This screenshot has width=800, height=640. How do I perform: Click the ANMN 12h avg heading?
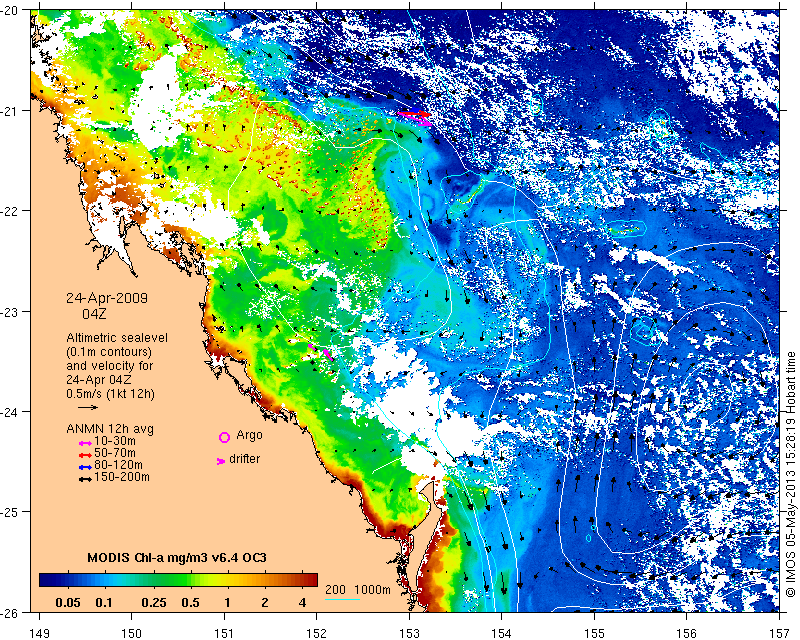(x=110, y=429)
